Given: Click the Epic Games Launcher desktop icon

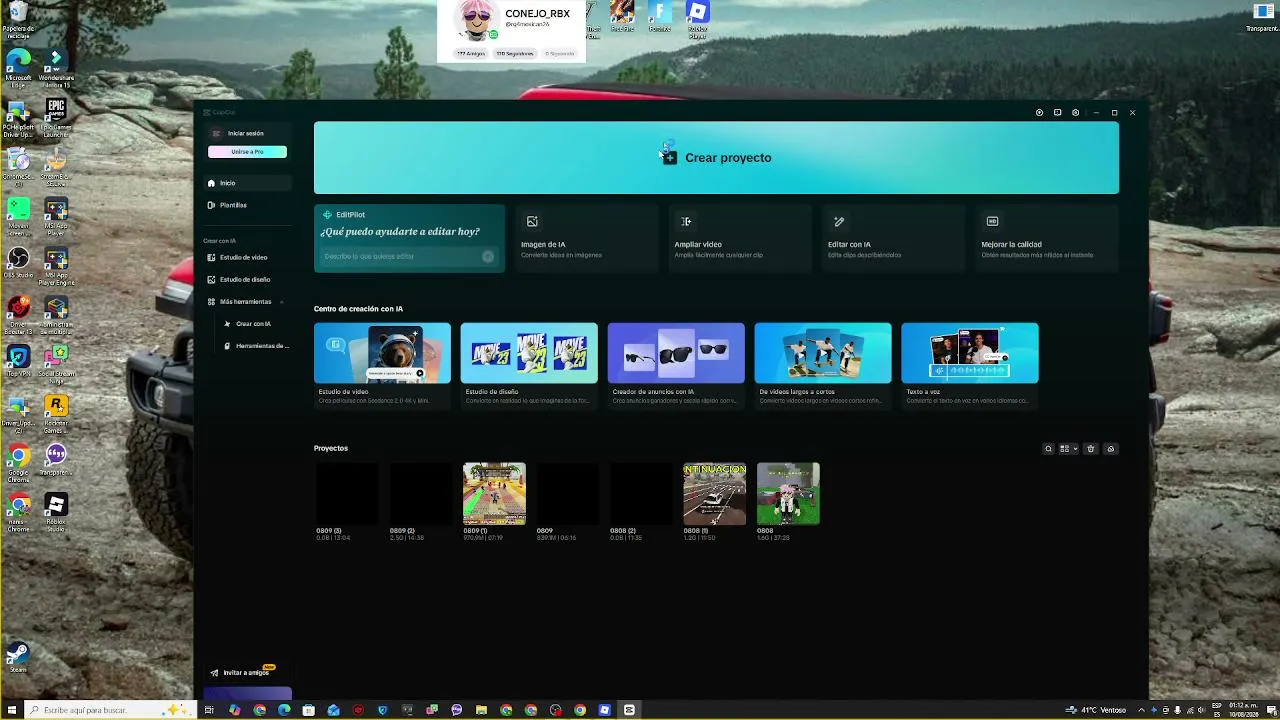Looking at the screenshot, I should [x=56, y=116].
